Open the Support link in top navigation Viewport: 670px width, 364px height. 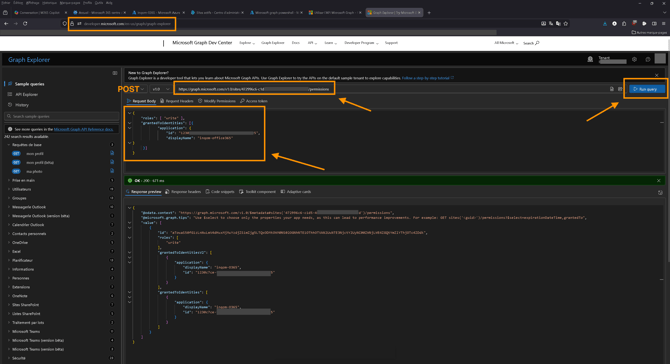click(391, 43)
